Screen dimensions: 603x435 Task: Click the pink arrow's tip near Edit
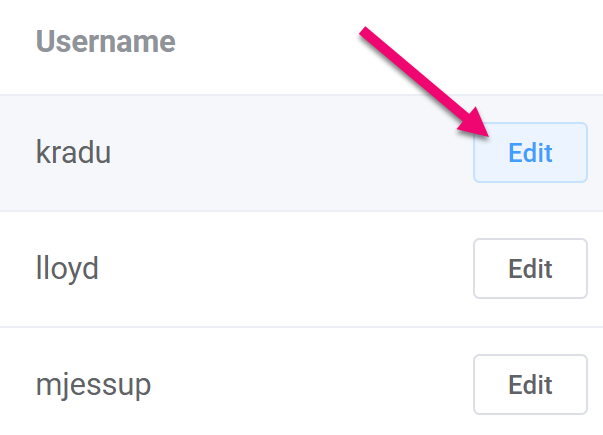tap(485, 133)
